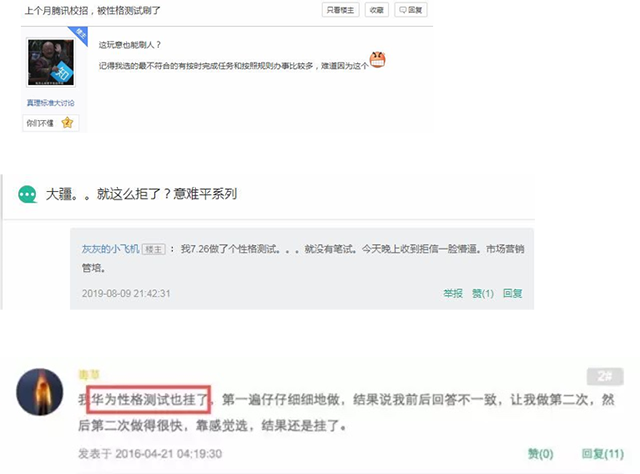Image resolution: width=640 pixels, height=474 pixels.
Task: Open the 灰灰的小飞机 username link
Action: [111, 249]
